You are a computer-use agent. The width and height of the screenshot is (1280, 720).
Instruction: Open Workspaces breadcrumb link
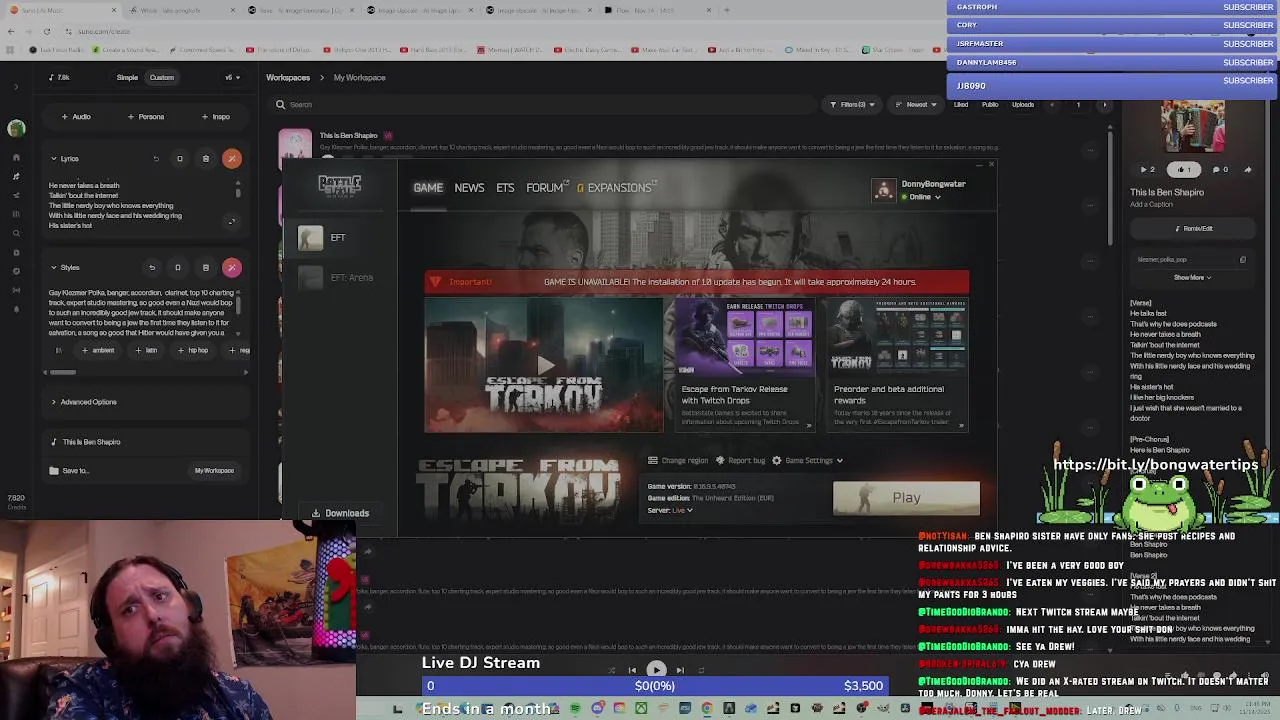coord(288,78)
